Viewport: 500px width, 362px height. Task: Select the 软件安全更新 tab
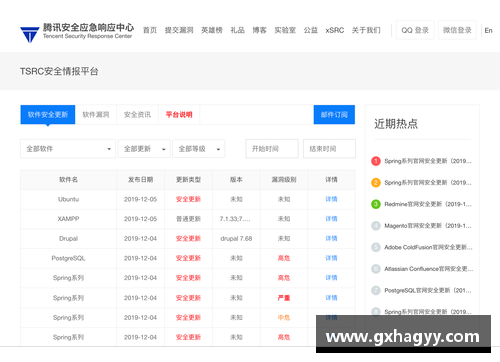(48, 115)
